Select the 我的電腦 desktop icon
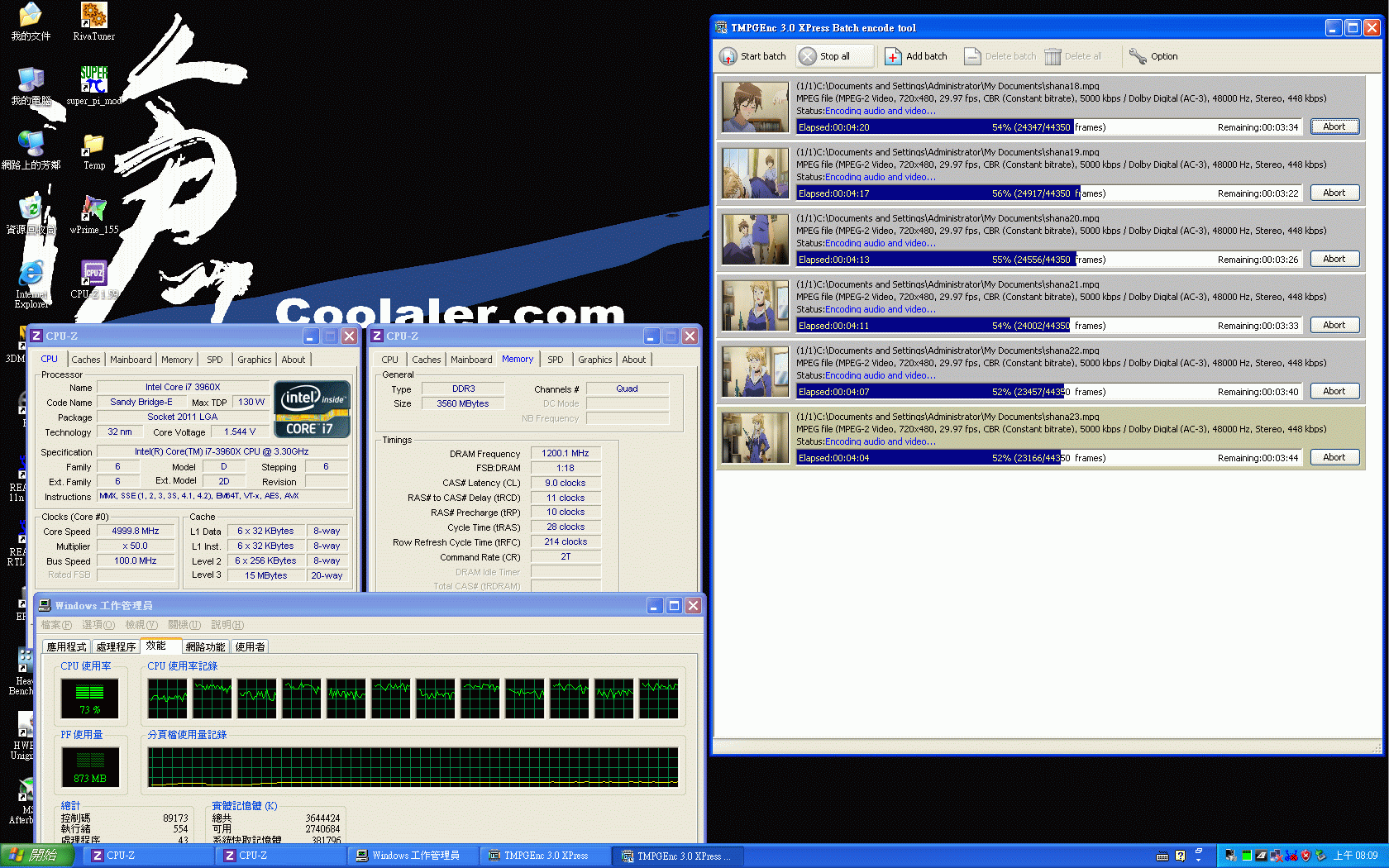 [31, 86]
